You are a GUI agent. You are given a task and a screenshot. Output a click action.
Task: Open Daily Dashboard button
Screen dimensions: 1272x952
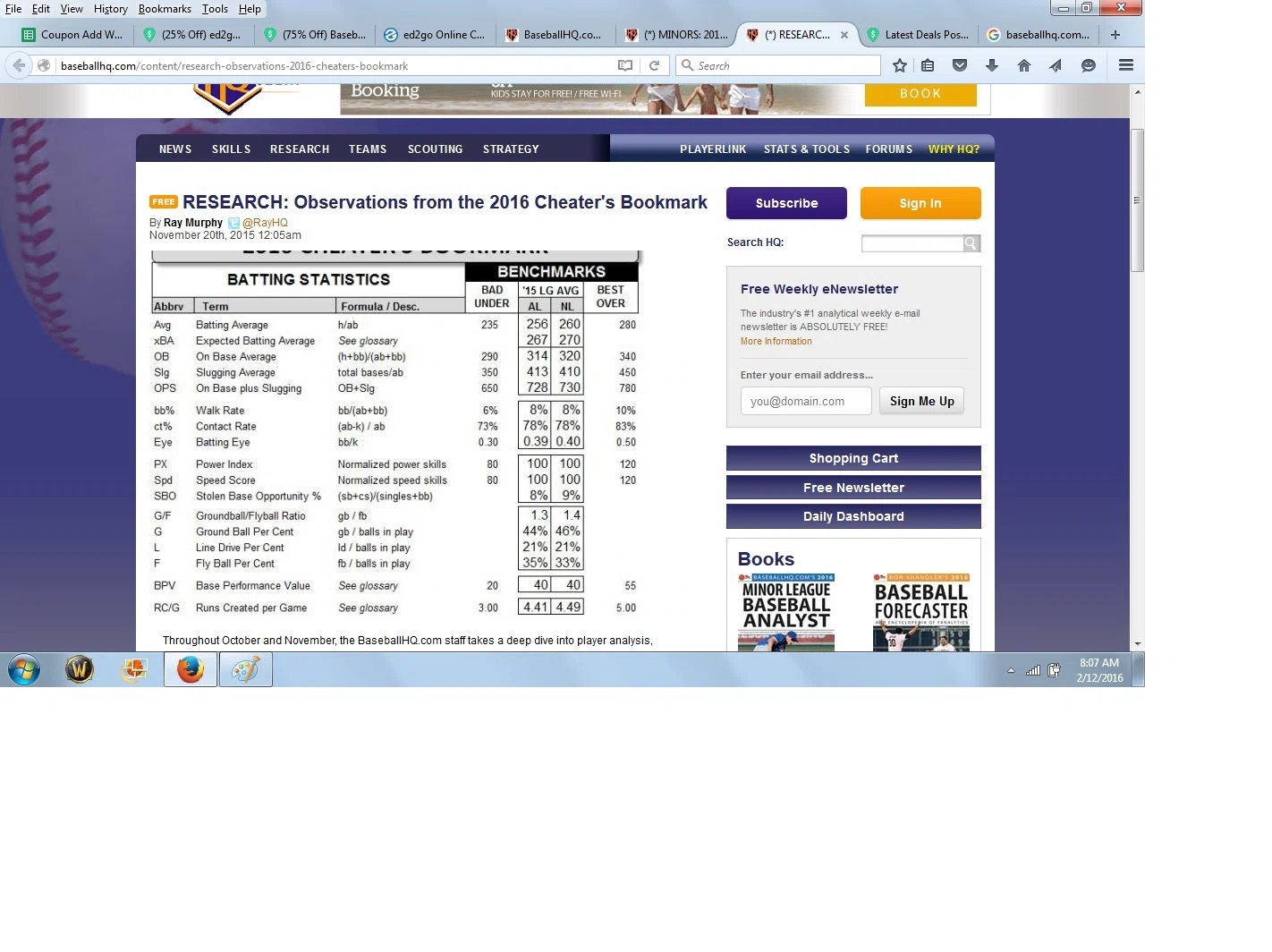(853, 516)
